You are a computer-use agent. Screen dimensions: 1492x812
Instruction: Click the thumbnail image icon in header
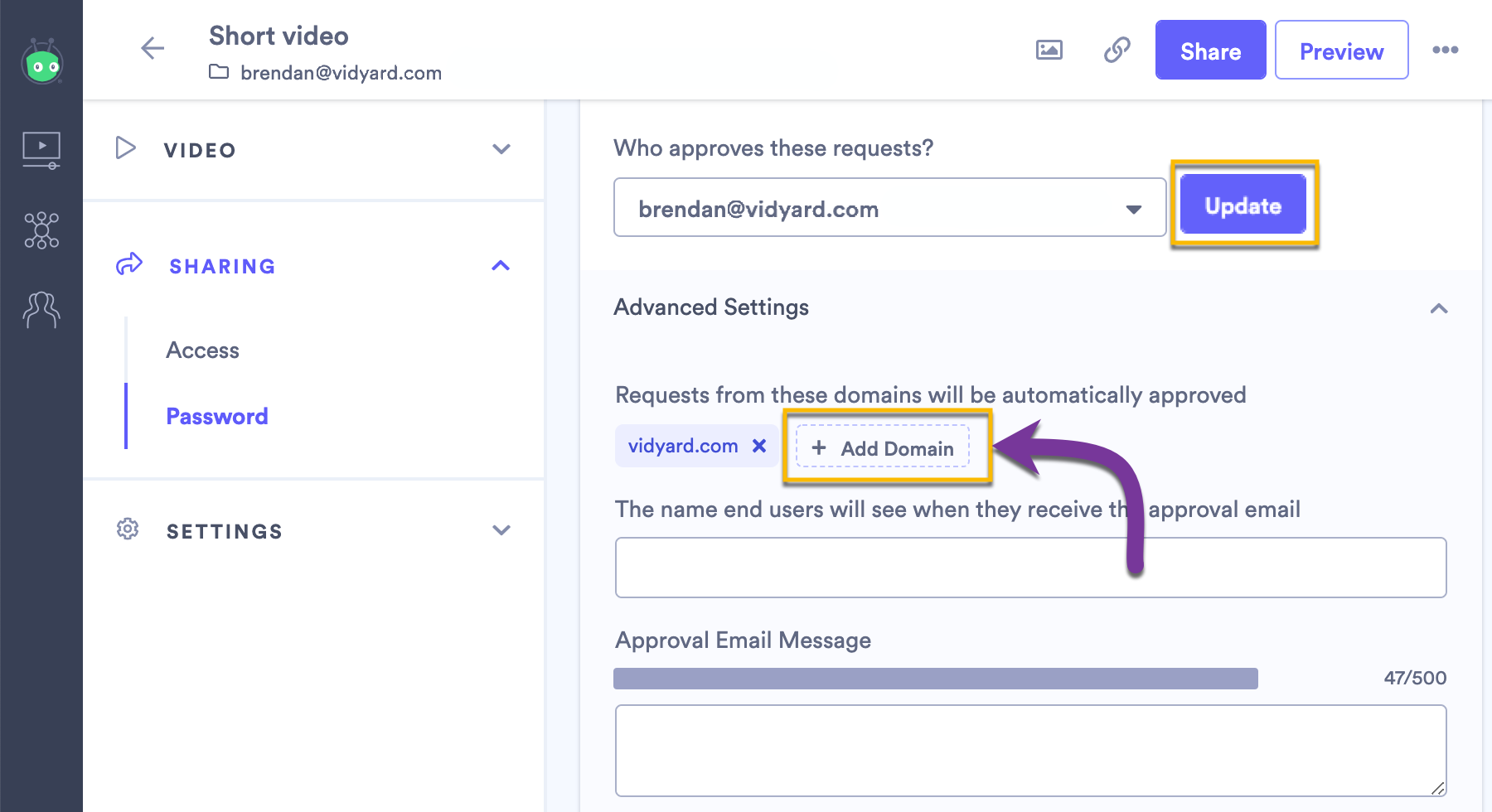pyautogui.click(x=1049, y=50)
